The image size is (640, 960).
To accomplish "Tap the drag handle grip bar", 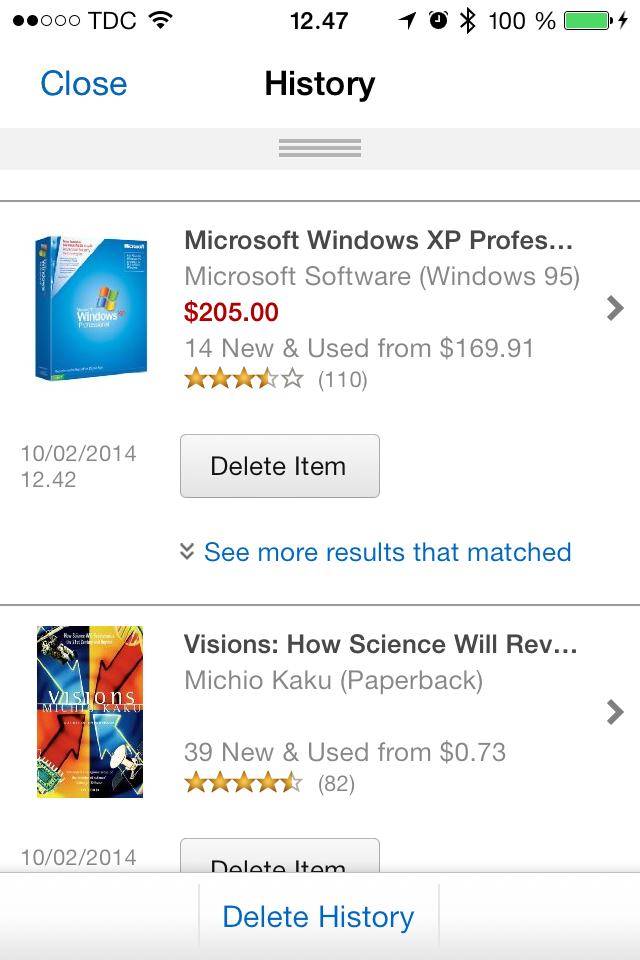I will (x=320, y=149).
